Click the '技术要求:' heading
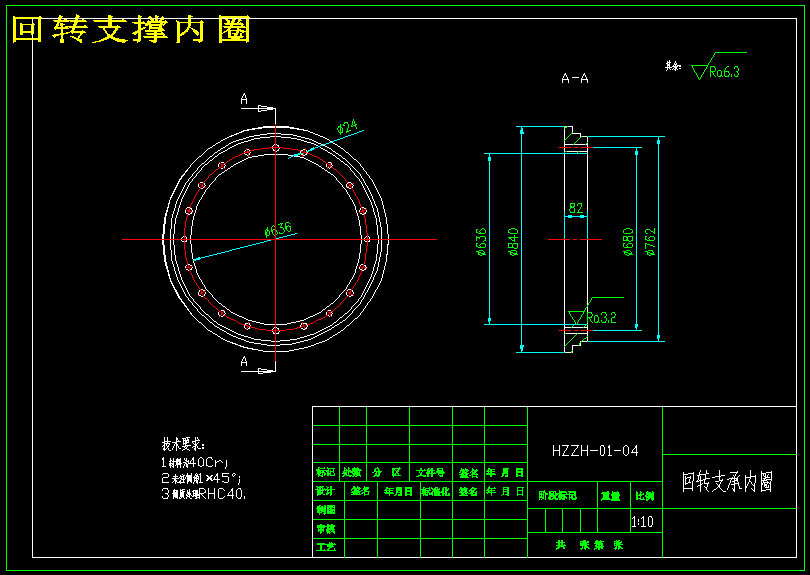Viewport: 810px width, 575px height. (183, 444)
